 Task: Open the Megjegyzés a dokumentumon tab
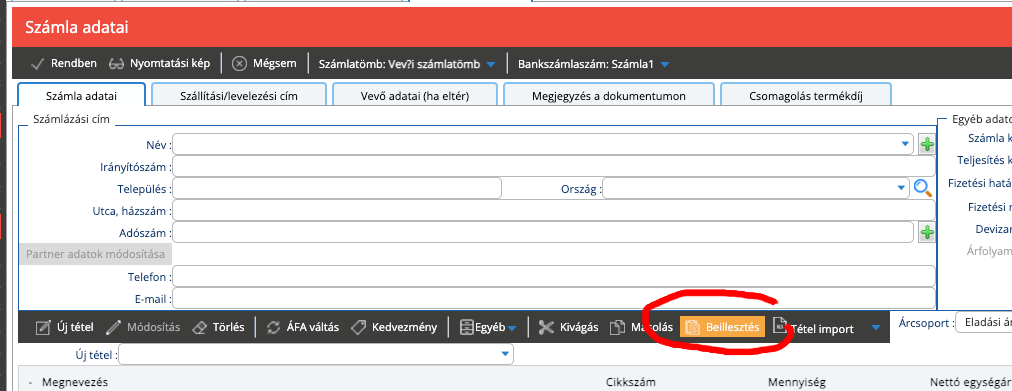click(x=609, y=96)
